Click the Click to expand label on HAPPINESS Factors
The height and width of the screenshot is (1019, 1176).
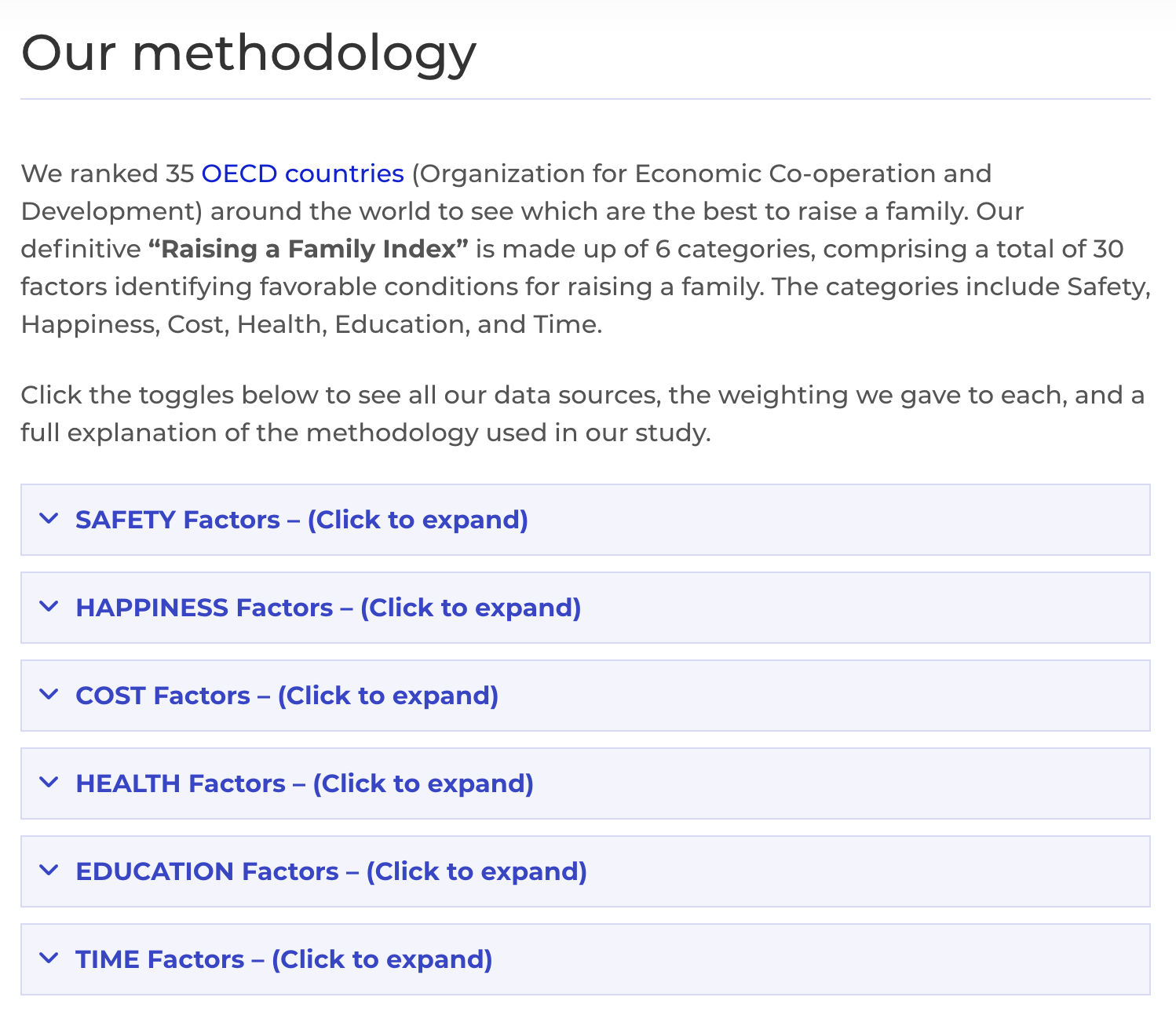pos(472,608)
